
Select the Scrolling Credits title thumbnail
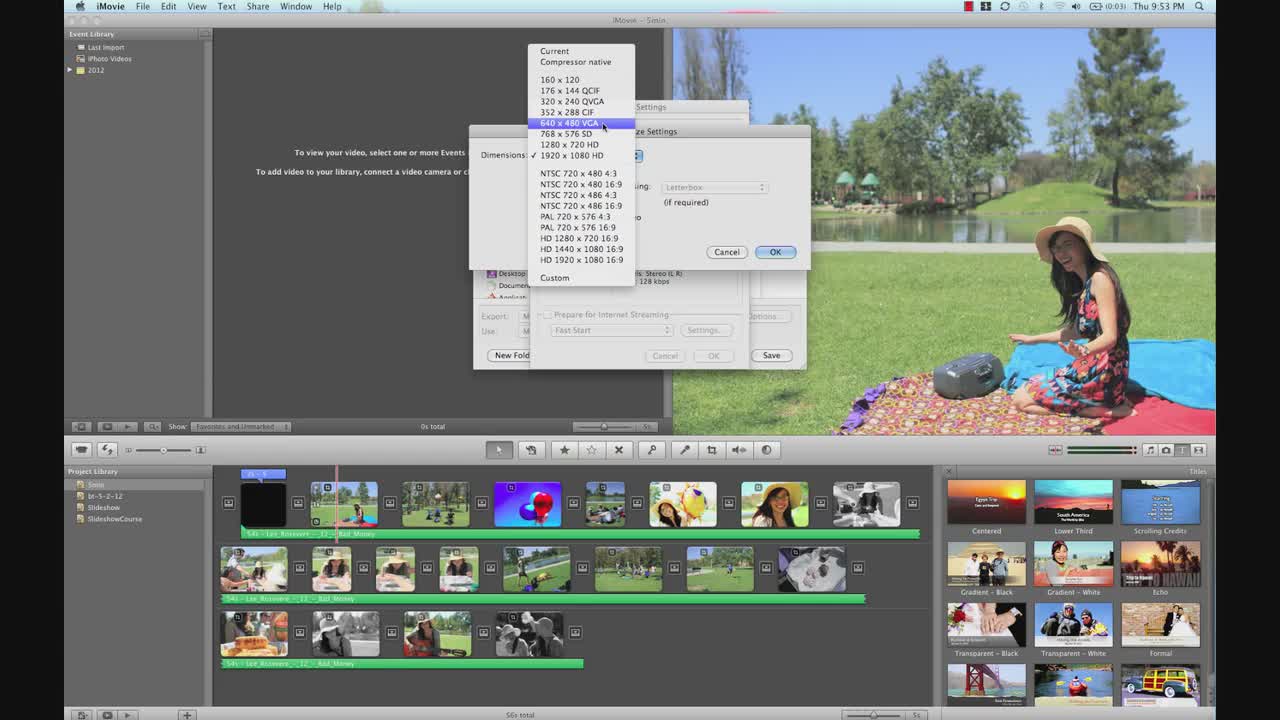point(1160,502)
